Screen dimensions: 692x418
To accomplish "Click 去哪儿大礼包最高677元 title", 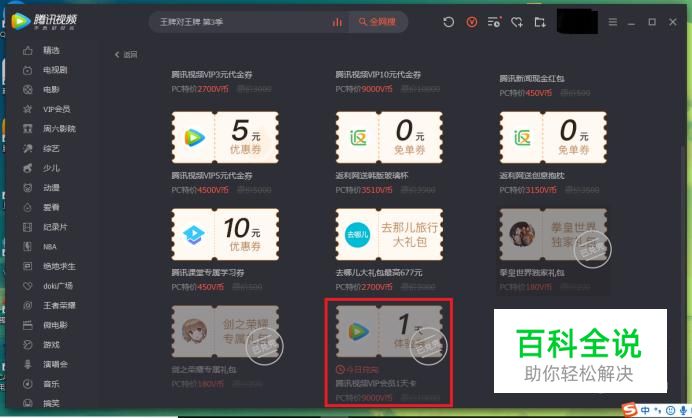I will pyautogui.click(x=379, y=273).
